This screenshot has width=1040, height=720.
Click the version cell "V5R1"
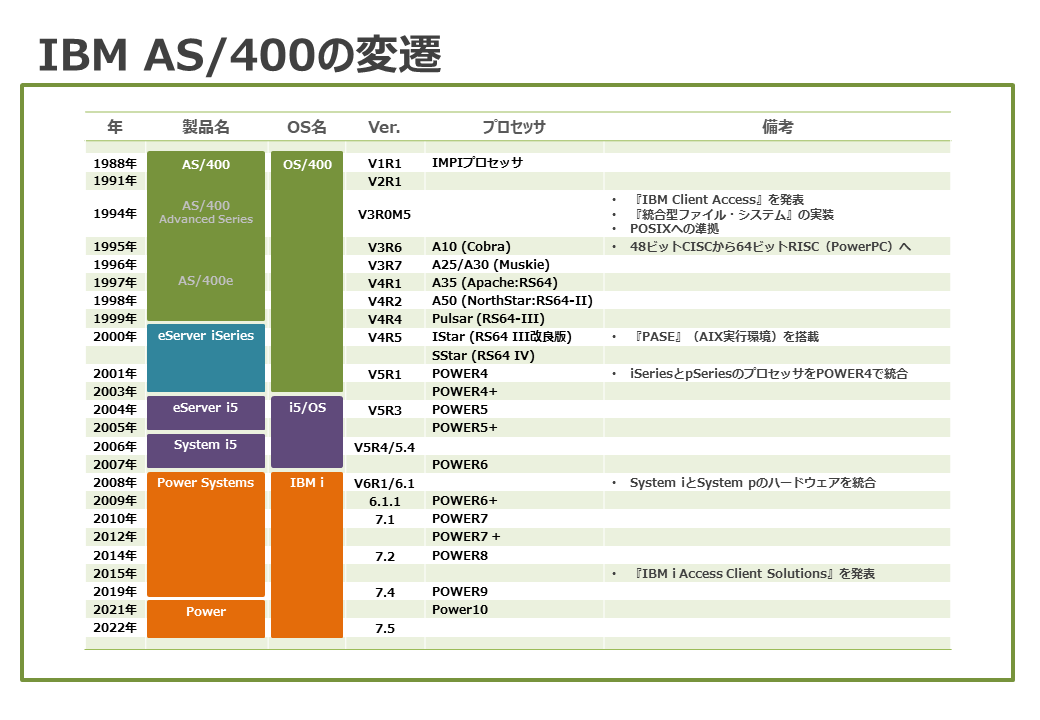point(385,375)
